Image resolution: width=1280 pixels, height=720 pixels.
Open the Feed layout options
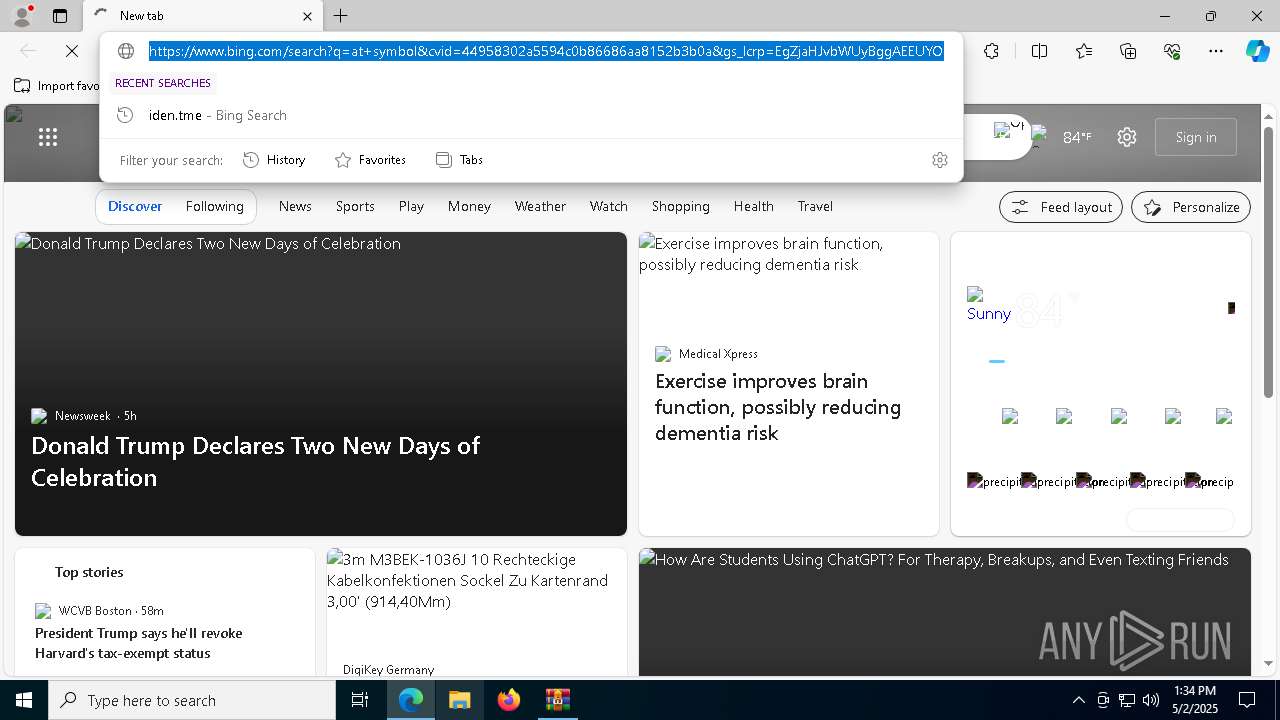click(x=1061, y=207)
